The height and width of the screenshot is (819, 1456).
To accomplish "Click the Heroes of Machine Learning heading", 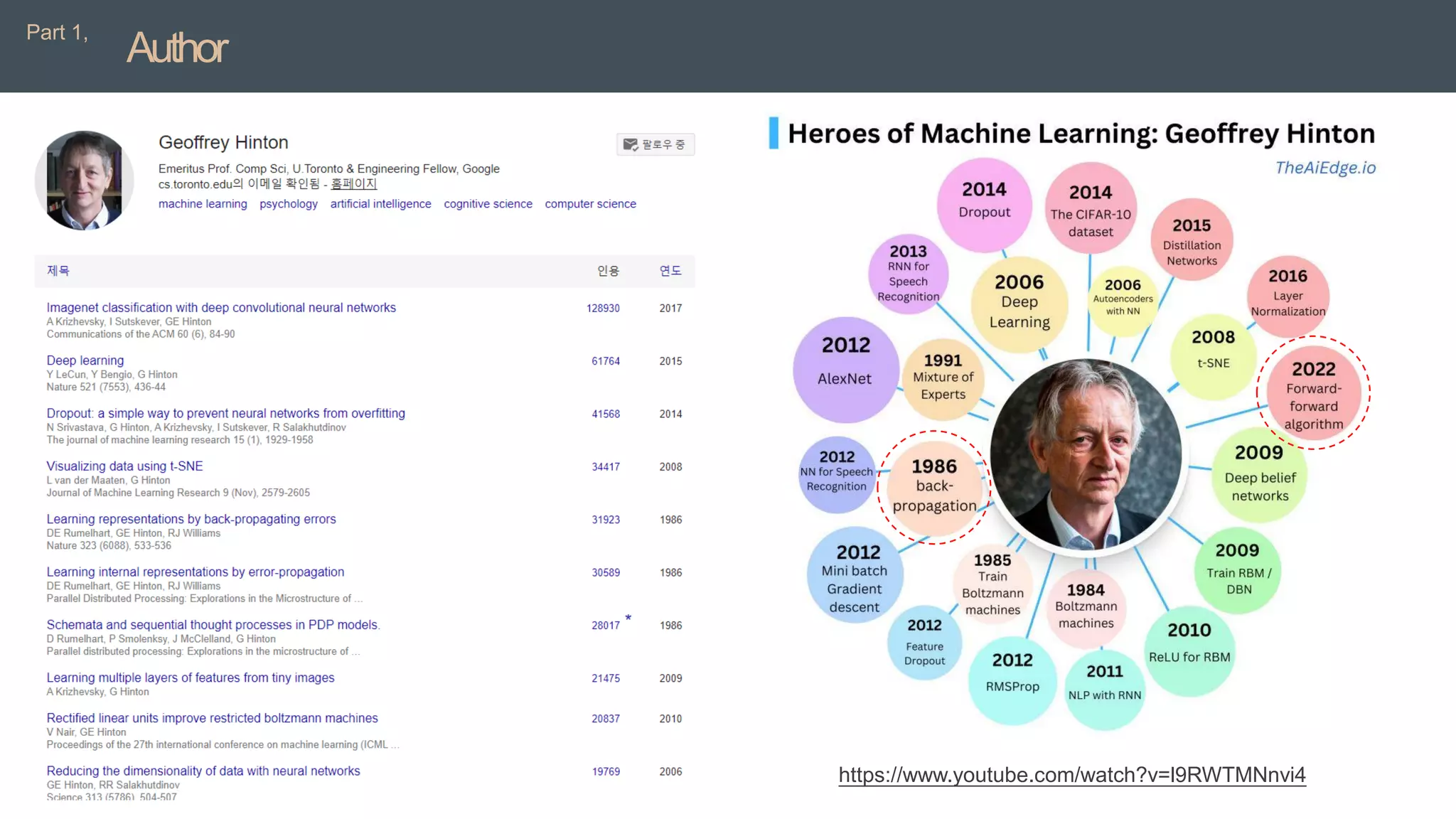I will click(x=1081, y=134).
